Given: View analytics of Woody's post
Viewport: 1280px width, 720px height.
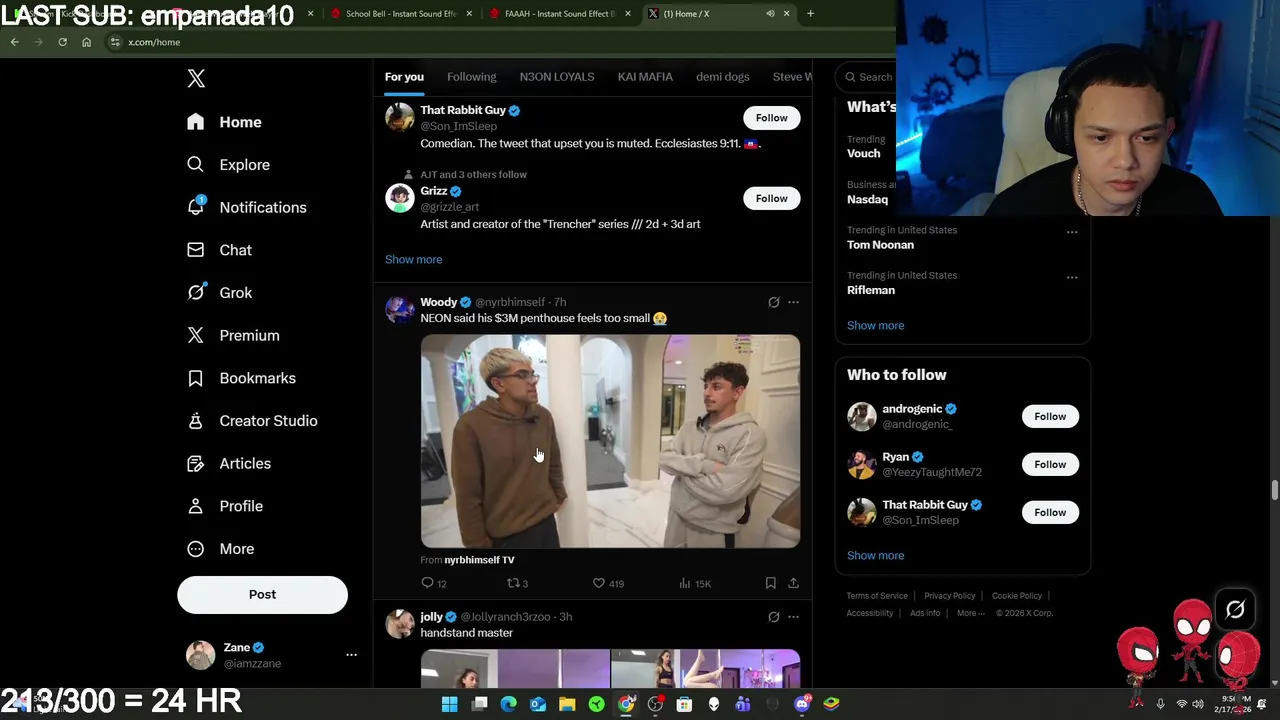Looking at the screenshot, I should [695, 583].
